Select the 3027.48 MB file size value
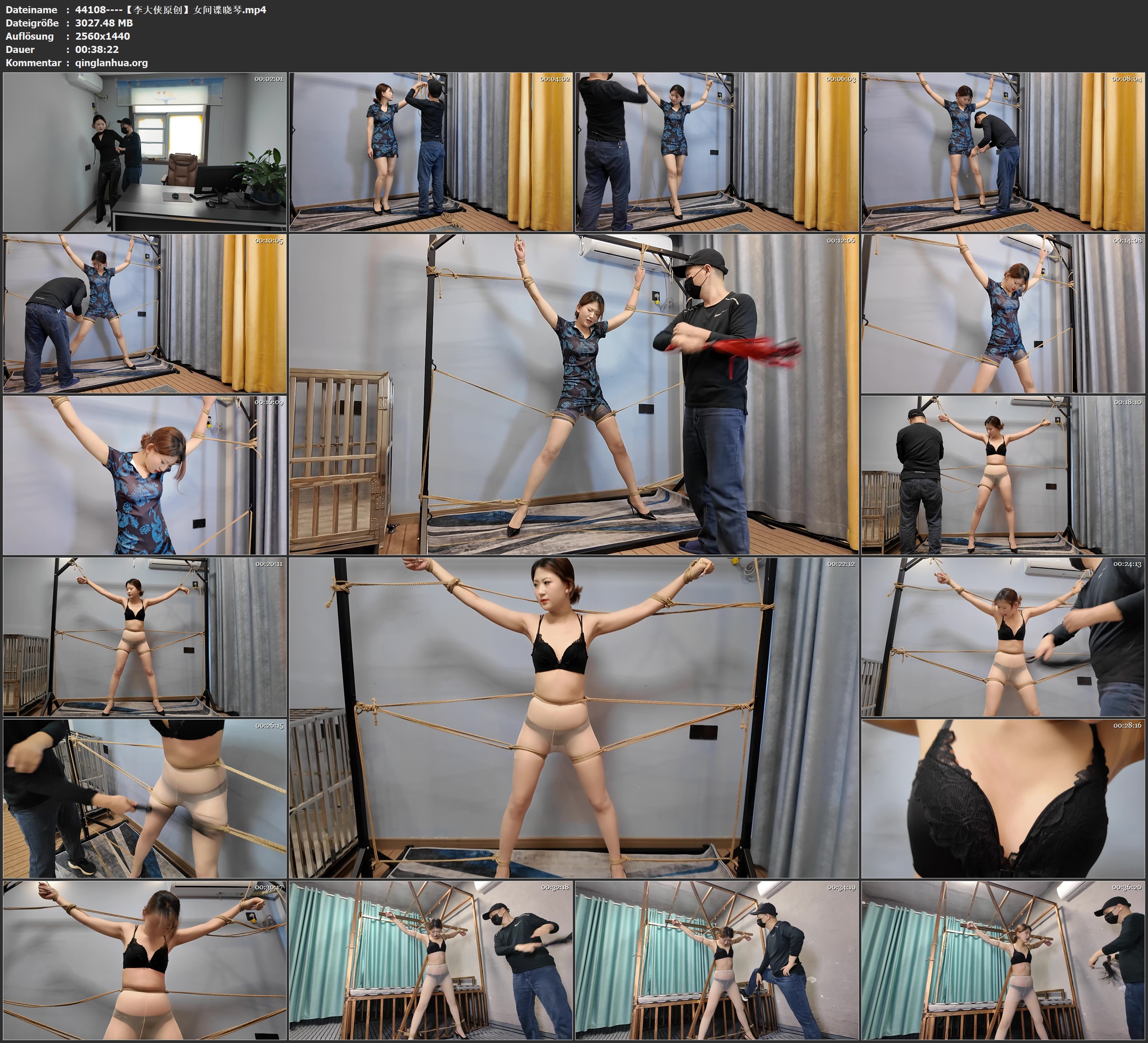Viewport: 1148px width, 1043px height. 104,23
